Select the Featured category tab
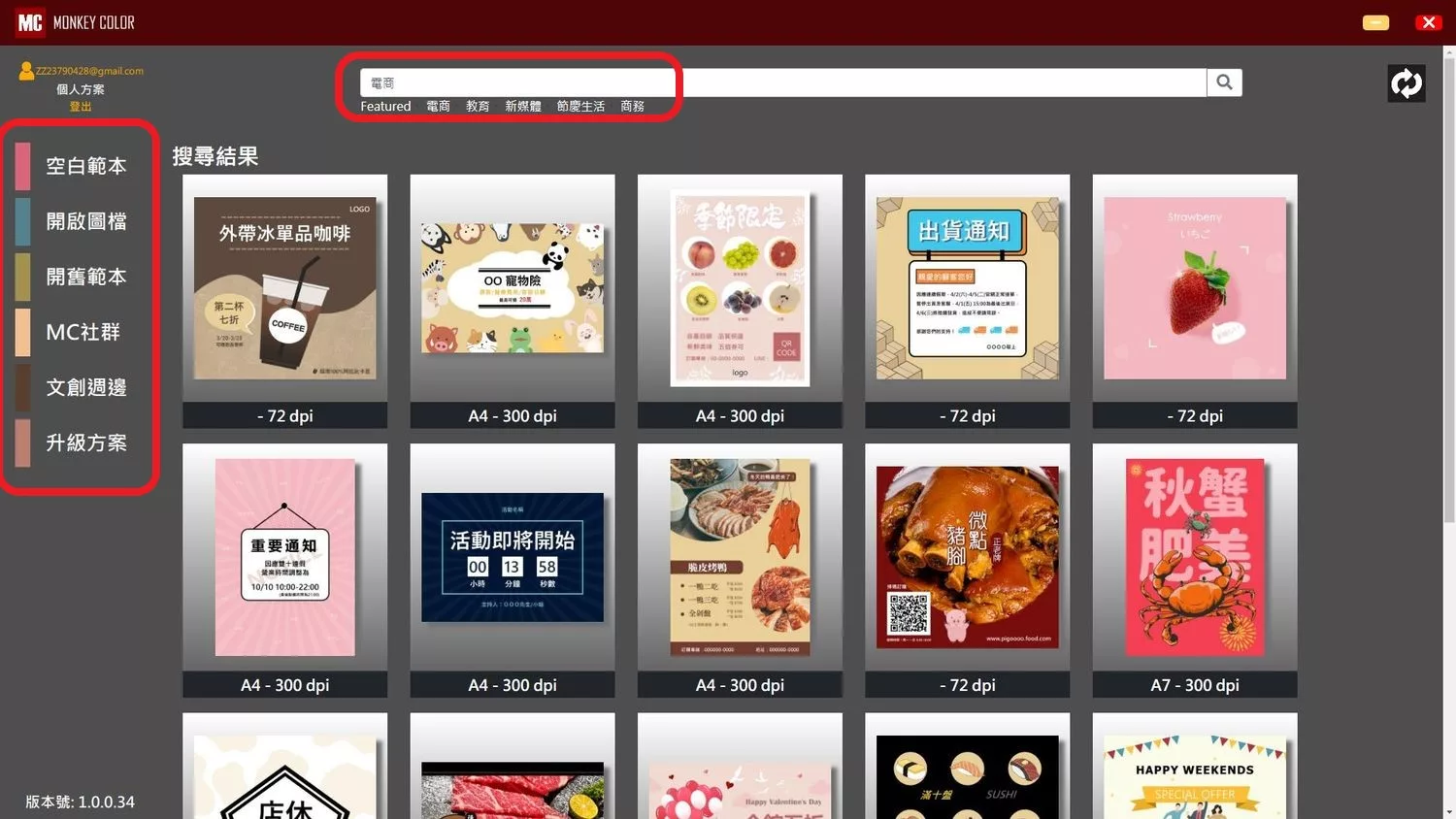1456x819 pixels. click(x=385, y=107)
